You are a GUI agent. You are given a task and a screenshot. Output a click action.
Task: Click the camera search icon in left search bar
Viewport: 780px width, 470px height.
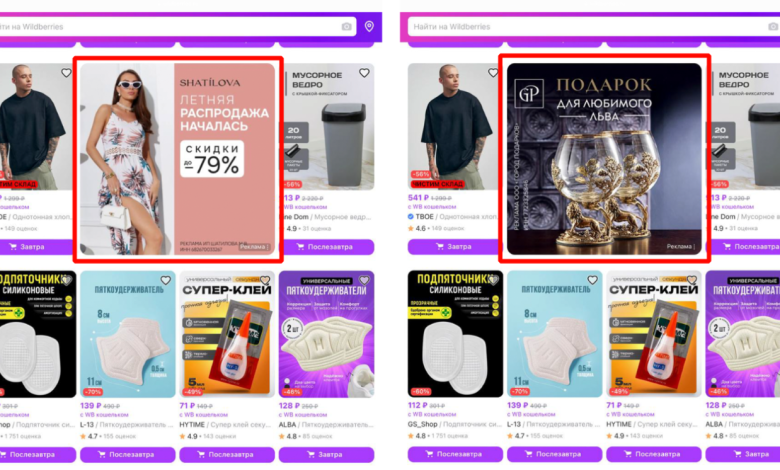click(x=346, y=26)
